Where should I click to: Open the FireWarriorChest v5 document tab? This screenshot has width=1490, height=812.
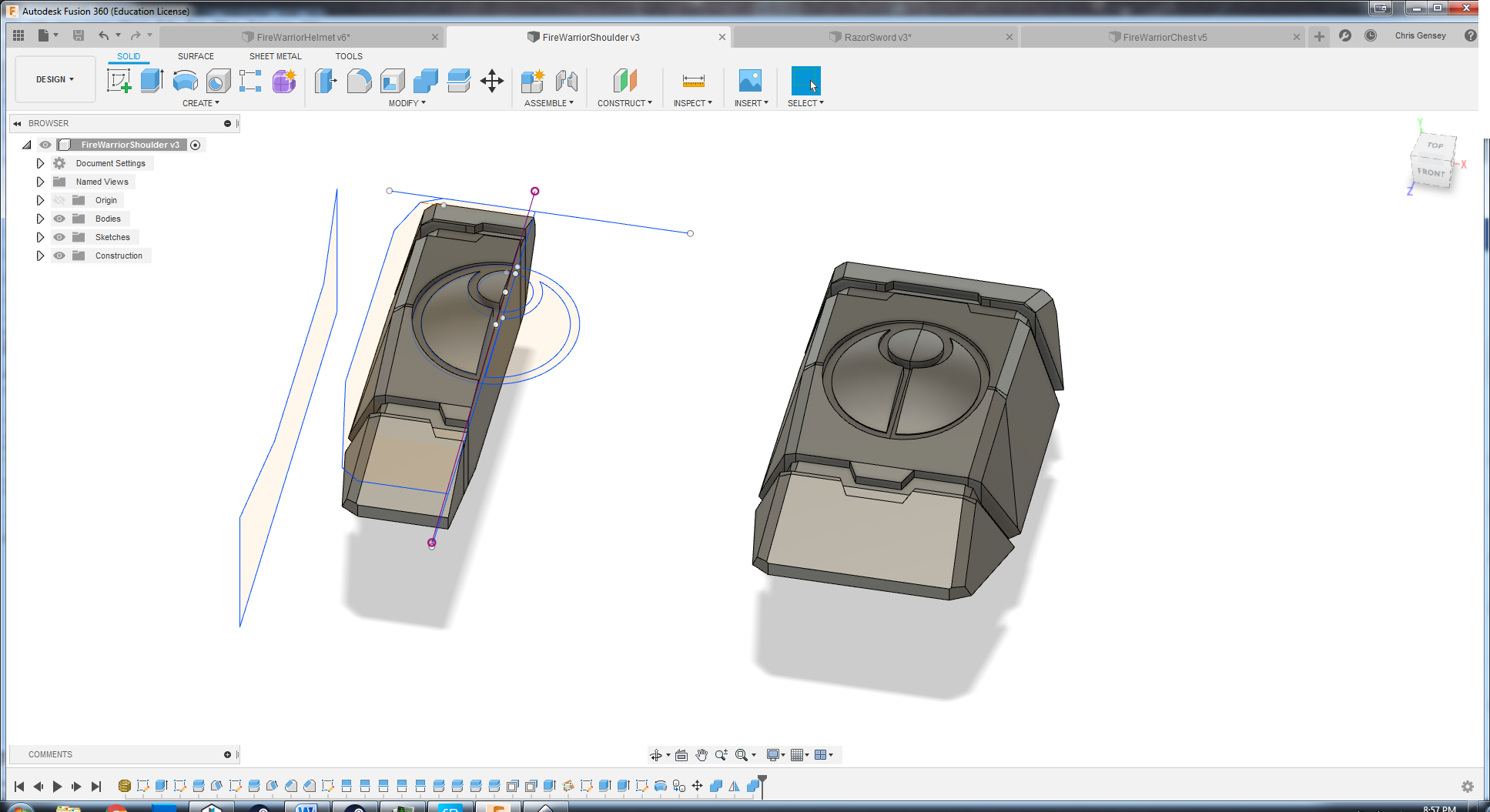(1164, 37)
